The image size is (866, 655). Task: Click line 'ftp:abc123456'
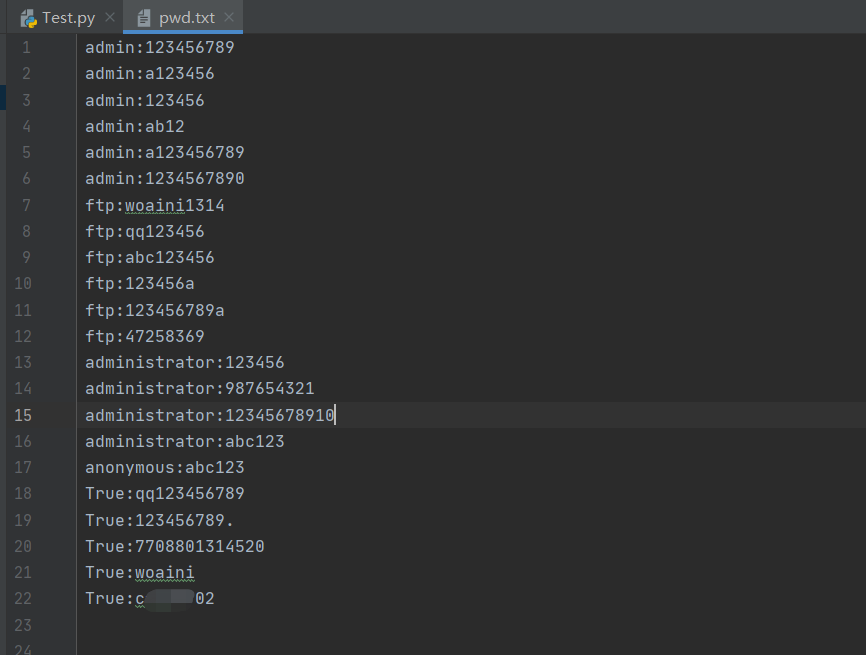[x=150, y=257]
